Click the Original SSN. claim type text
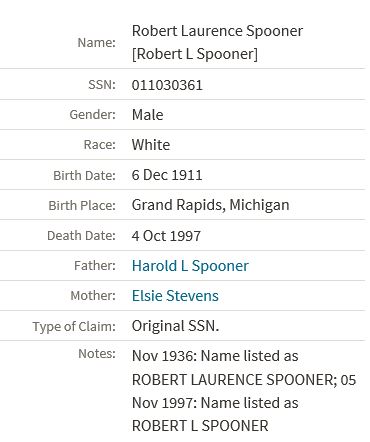 [x=175, y=326]
